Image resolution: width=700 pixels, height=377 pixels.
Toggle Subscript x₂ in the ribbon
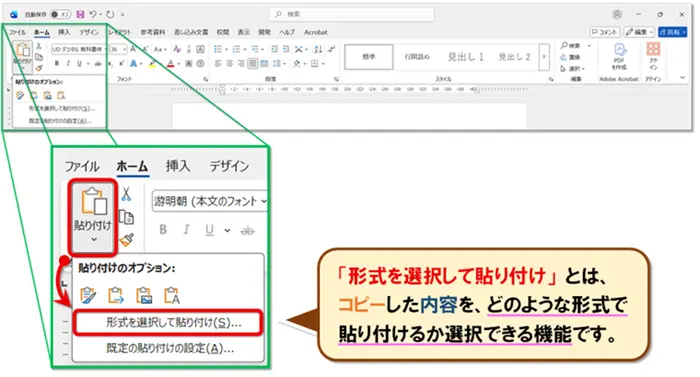point(110,64)
